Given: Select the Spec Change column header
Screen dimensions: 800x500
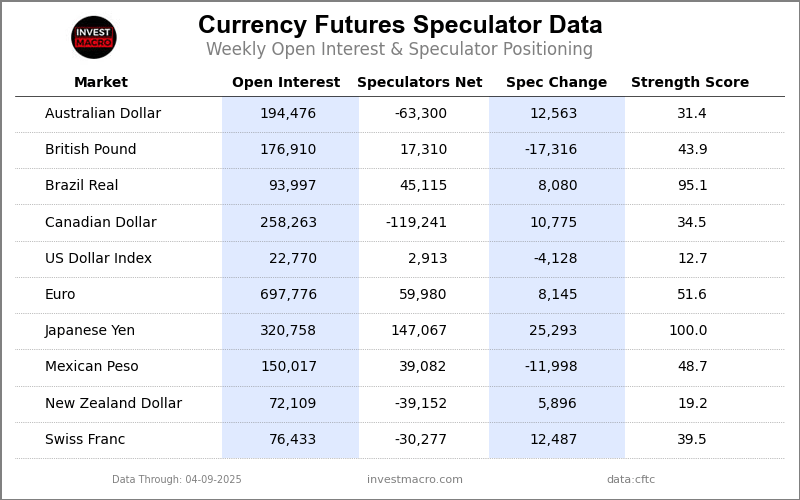Looking at the screenshot, I should pyautogui.click(x=556, y=83).
